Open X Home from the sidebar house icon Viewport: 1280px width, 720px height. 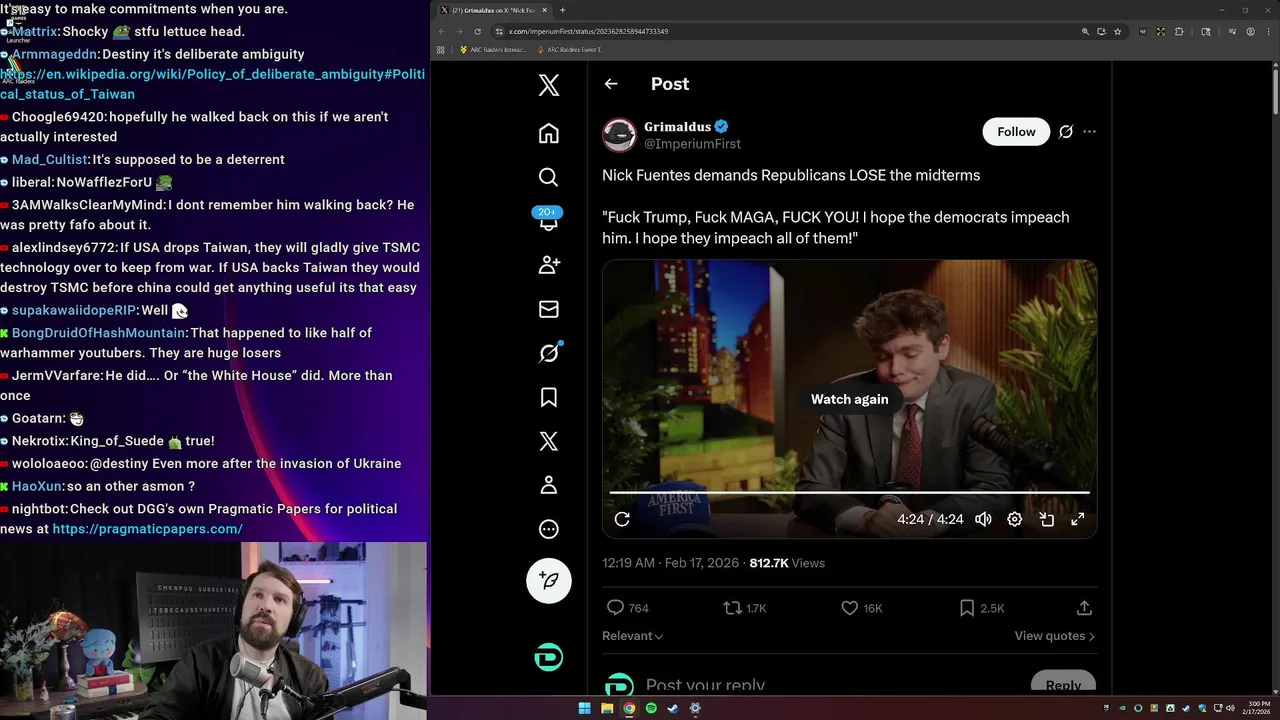pos(548,133)
